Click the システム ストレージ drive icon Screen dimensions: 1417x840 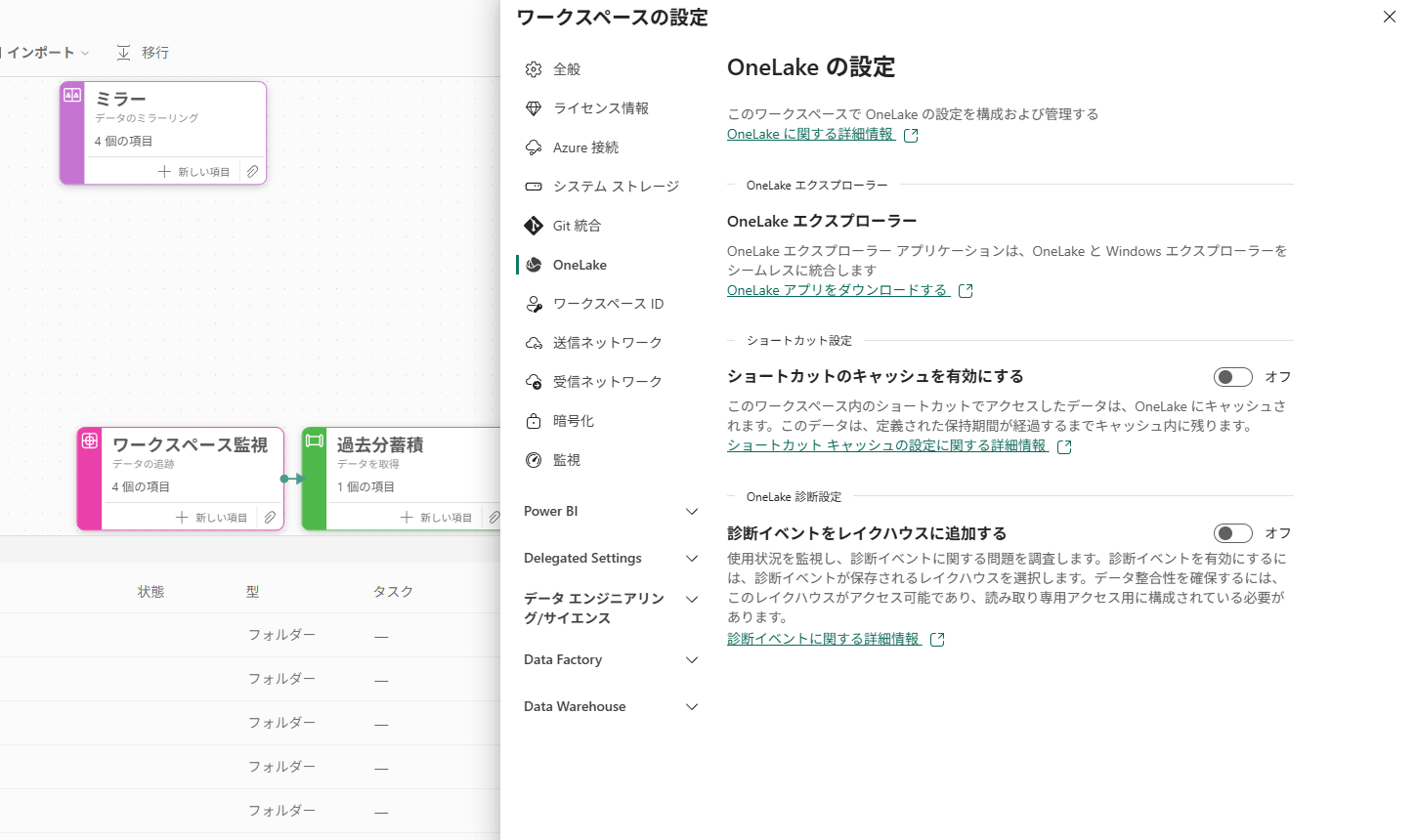[x=534, y=187]
